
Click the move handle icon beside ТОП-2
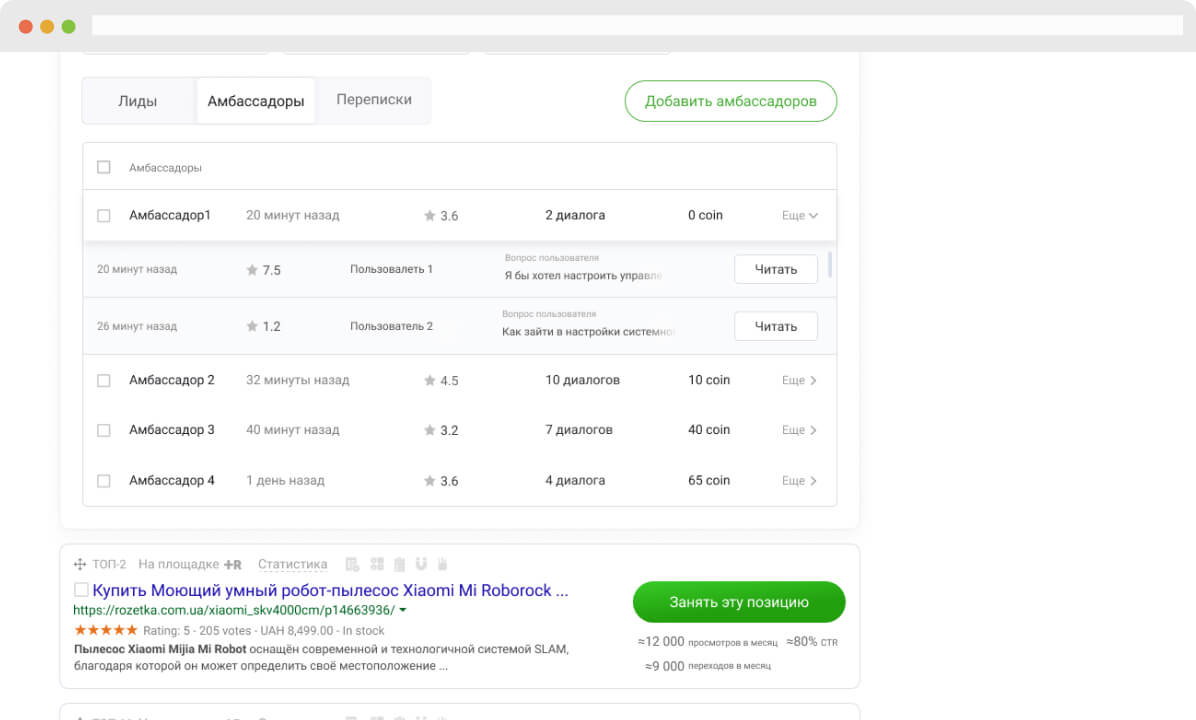coord(79,564)
